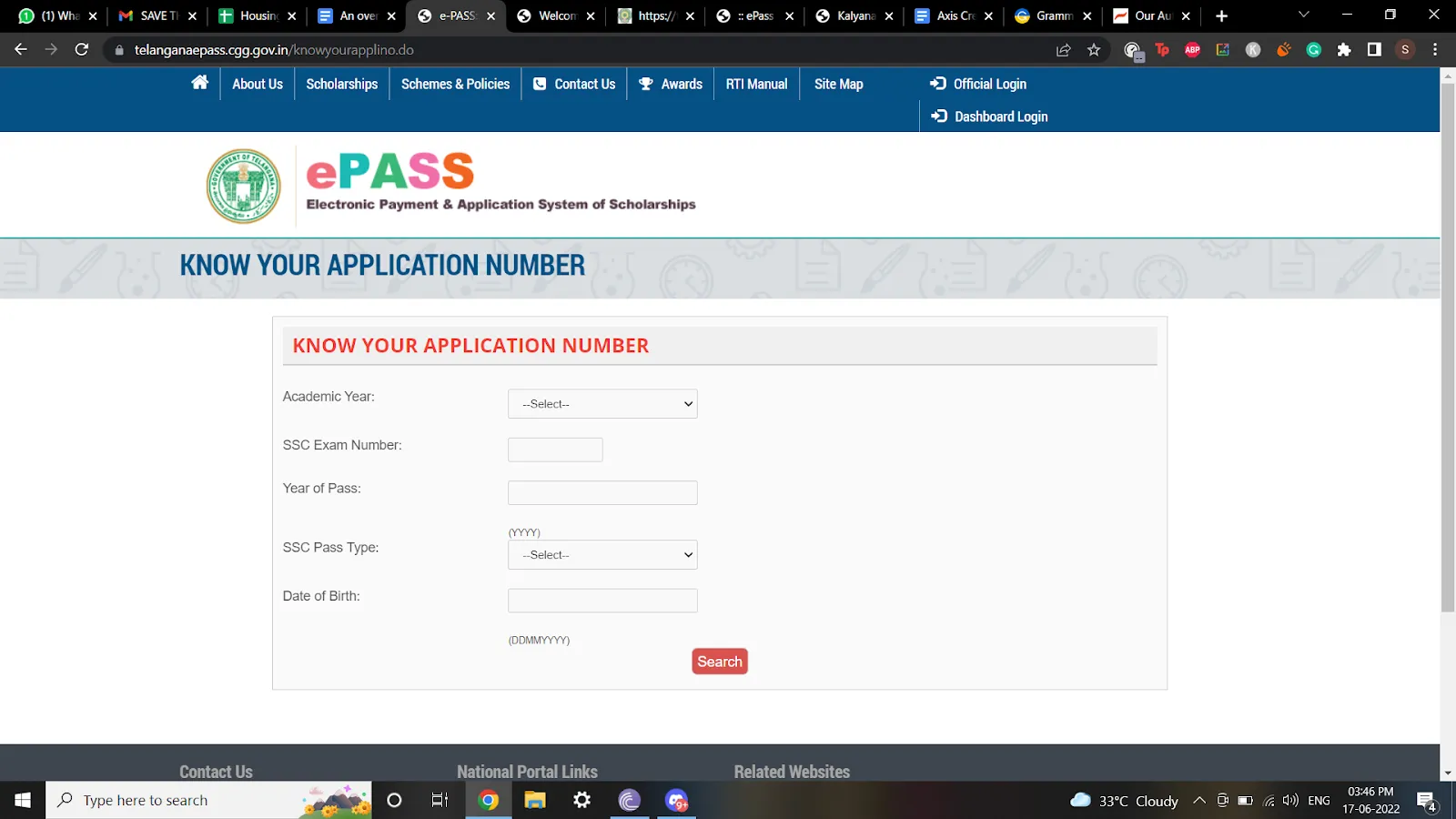
Task: Submit the form with the Search button
Action: [720, 662]
